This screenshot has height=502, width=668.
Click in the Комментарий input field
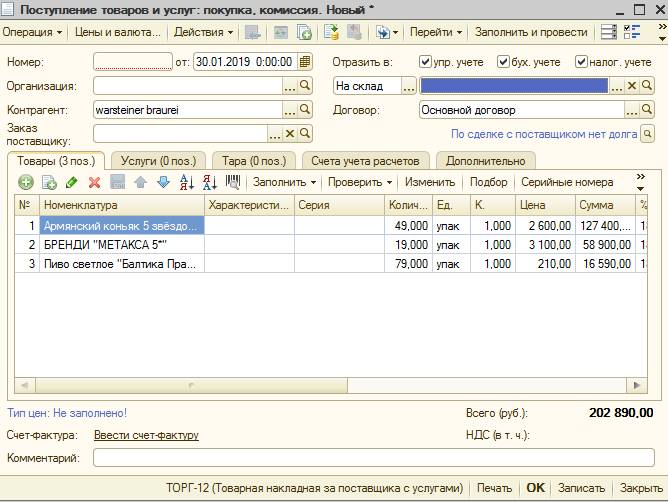[x=374, y=458]
